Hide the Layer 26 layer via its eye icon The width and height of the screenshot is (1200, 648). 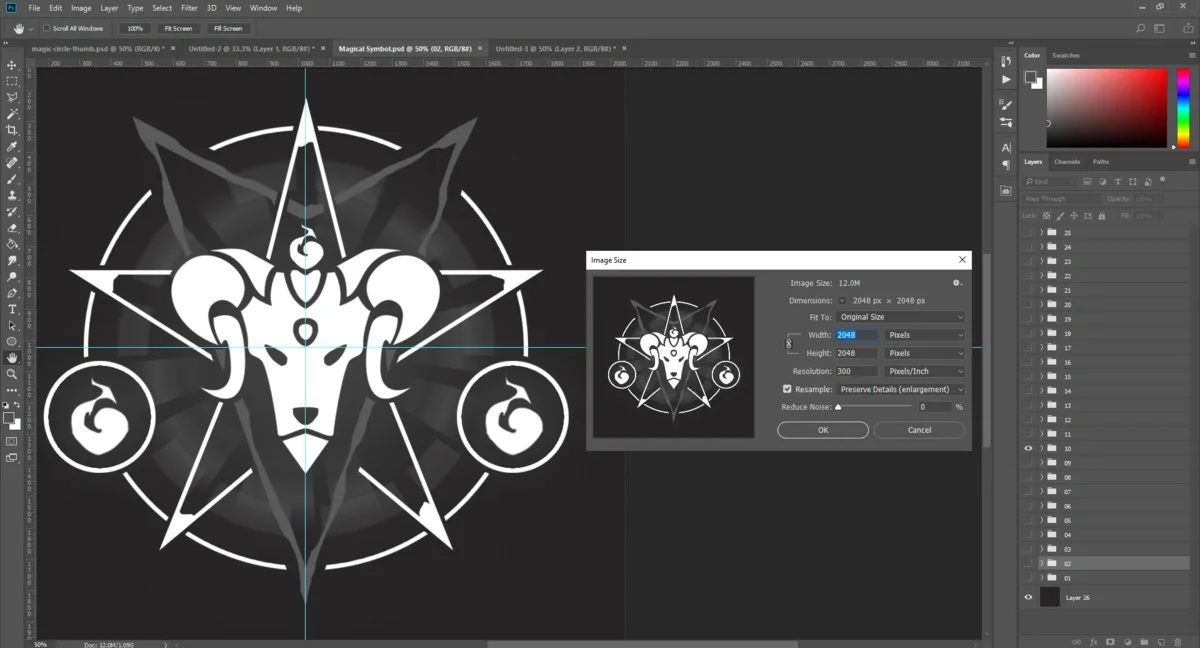(1028, 597)
